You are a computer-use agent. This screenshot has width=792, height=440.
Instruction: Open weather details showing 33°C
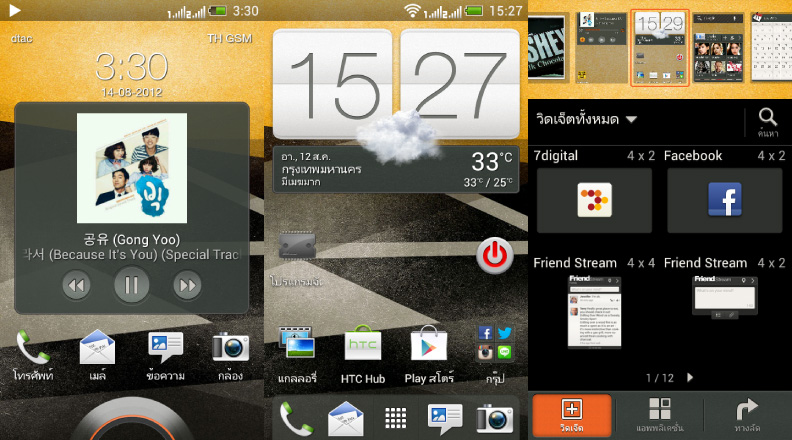click(x=395, y=170)
